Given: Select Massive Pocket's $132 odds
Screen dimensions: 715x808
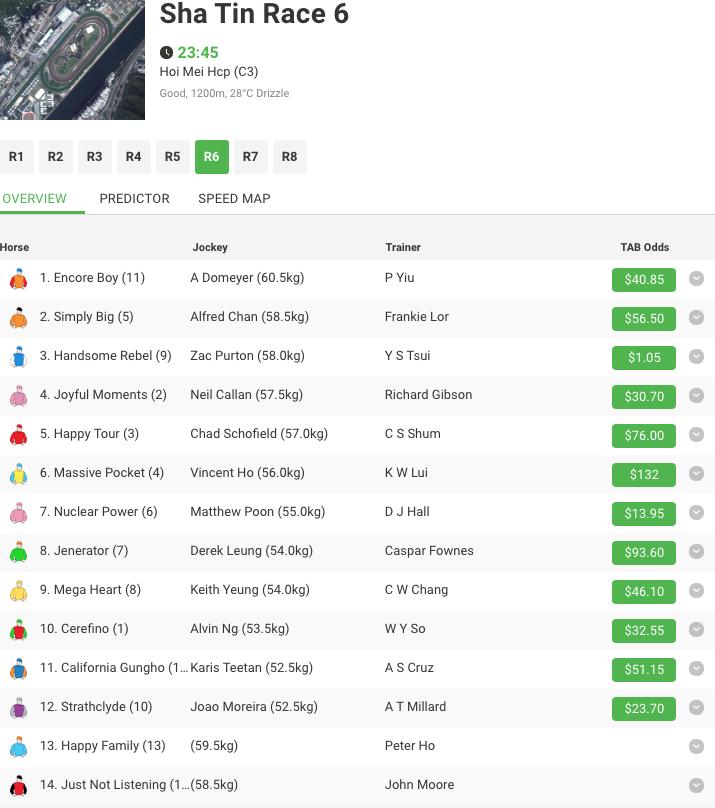Looking at the screenshot, I should tap(643, 474).
